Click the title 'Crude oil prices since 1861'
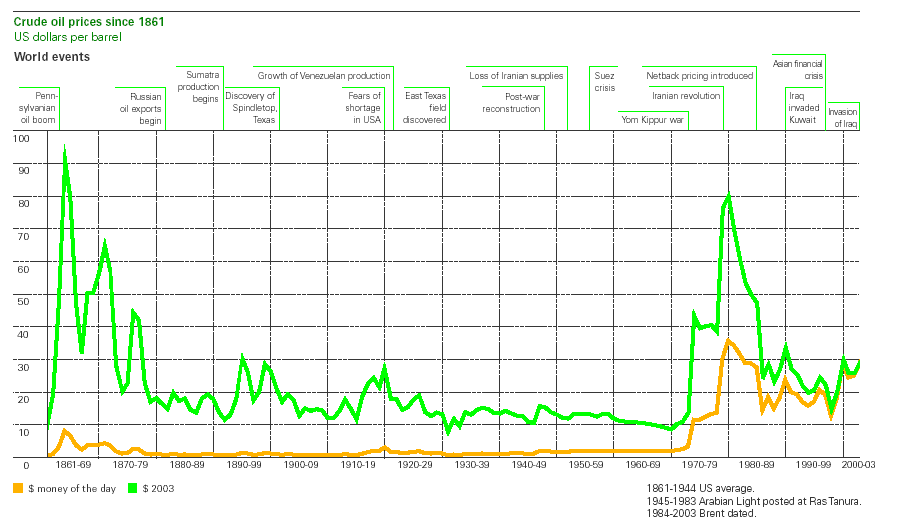904x529 pixels. point(89,22)
